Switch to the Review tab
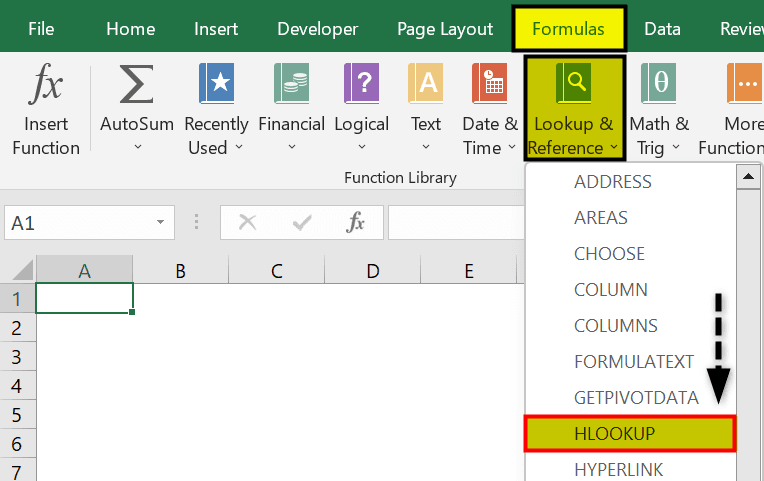 pyautogui.click(x=742, y=29)
